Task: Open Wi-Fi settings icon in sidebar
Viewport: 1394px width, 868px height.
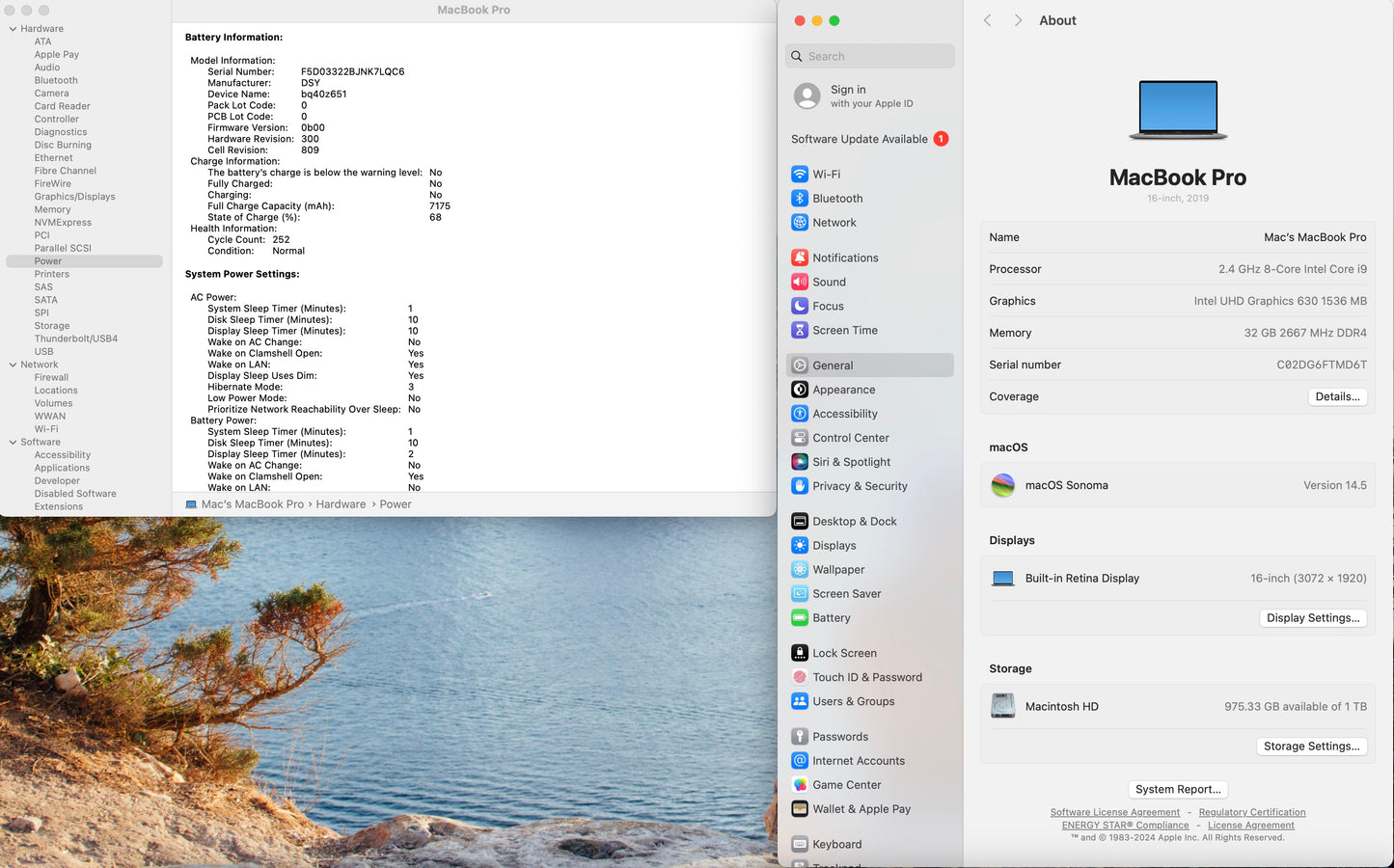Action: coord(800,175)
